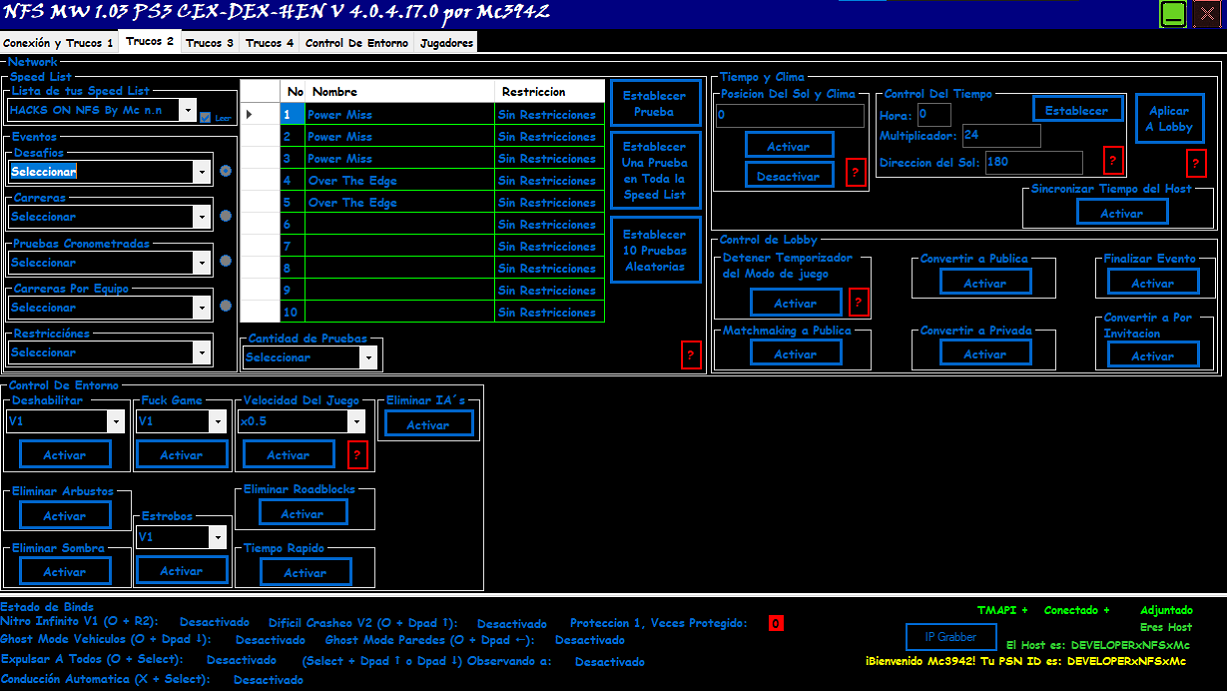Select the radio button beside Carreras Por Equipo
Image resolution: width=1227 pixels, height=691 pixels.
tap(225, 307)
